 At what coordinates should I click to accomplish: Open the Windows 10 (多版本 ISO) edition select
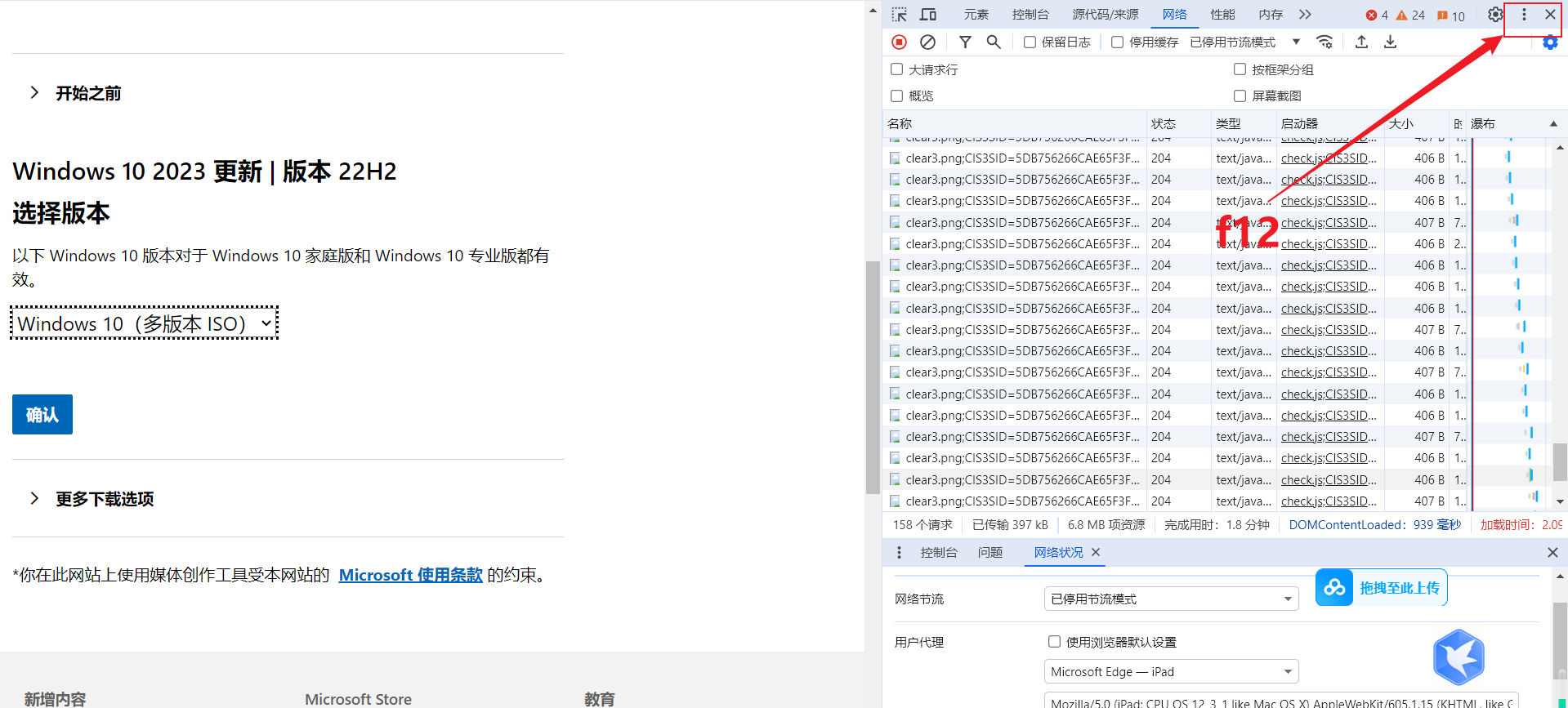pyautogui.click(x=145, y=323)
